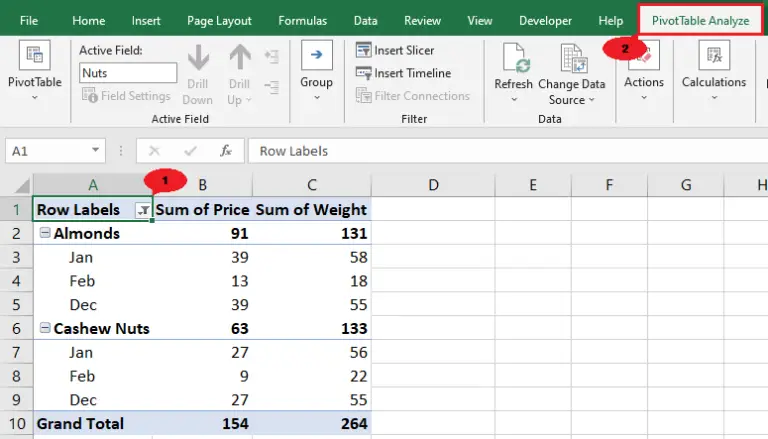768x439 pixels.
Task: Select column C header
Action: (312, 185)
